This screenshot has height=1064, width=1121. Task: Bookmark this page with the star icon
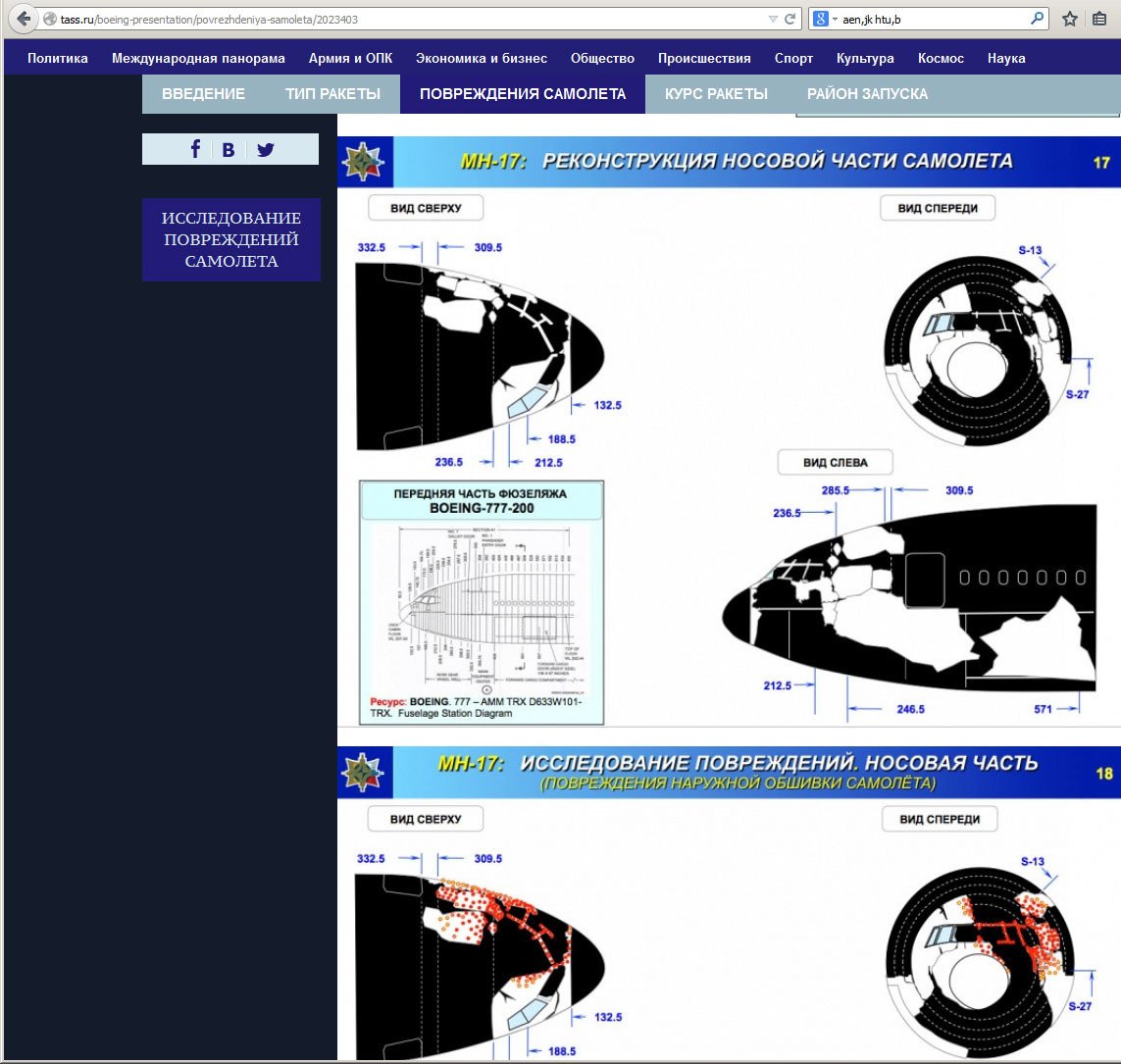tap(1070, 19)
